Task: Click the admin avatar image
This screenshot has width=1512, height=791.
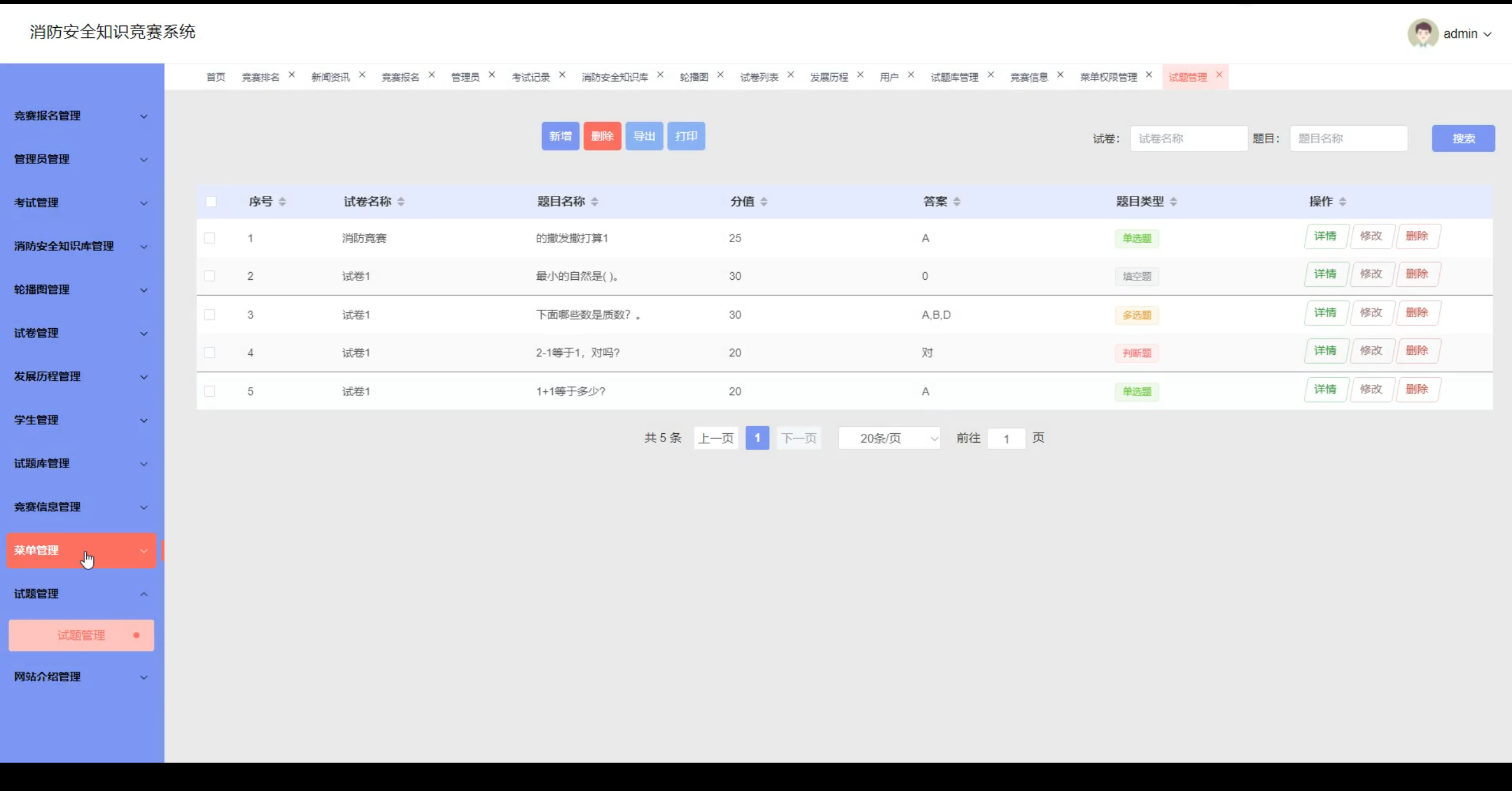Action: click(1422, 34)
